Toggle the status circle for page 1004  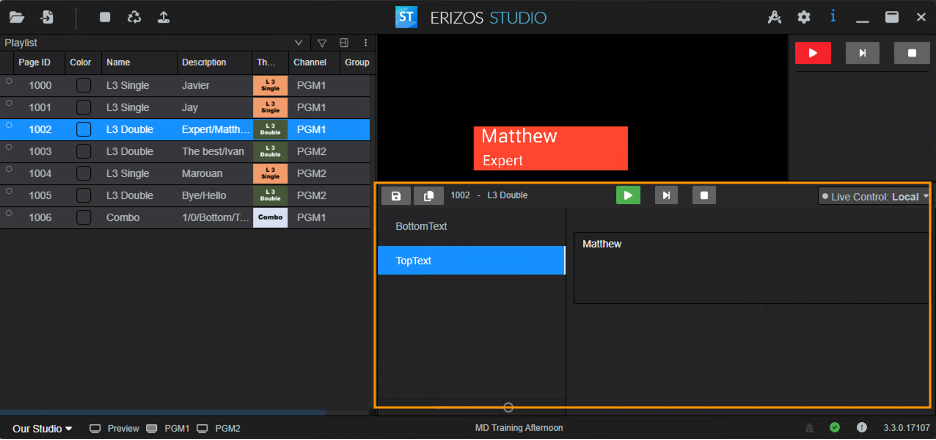point(9,172)
